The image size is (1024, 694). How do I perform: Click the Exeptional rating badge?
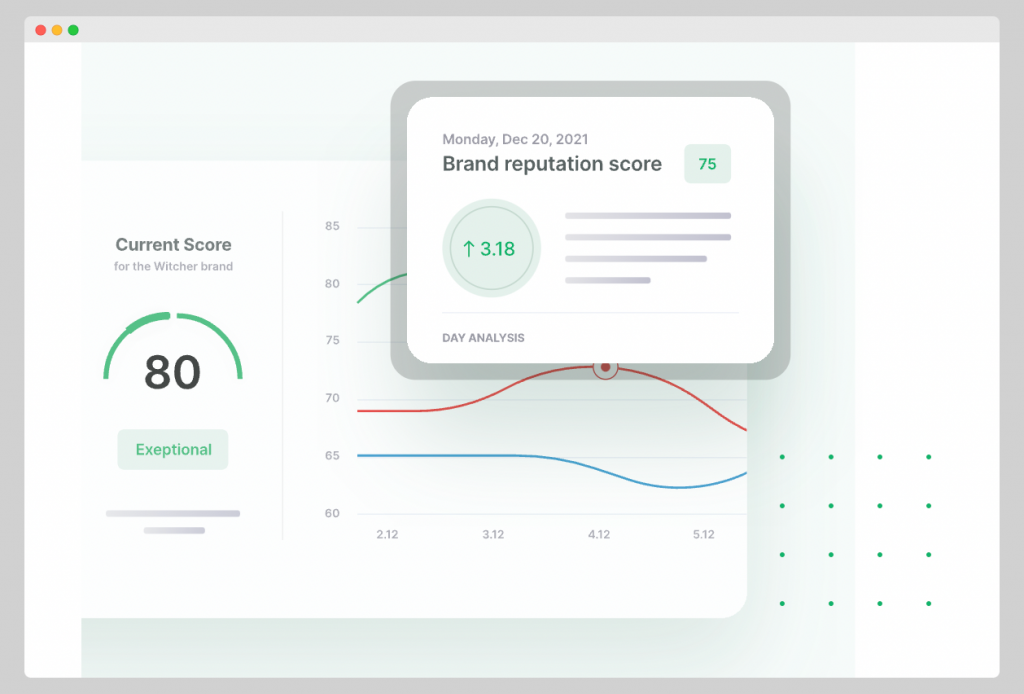(173, 450)
